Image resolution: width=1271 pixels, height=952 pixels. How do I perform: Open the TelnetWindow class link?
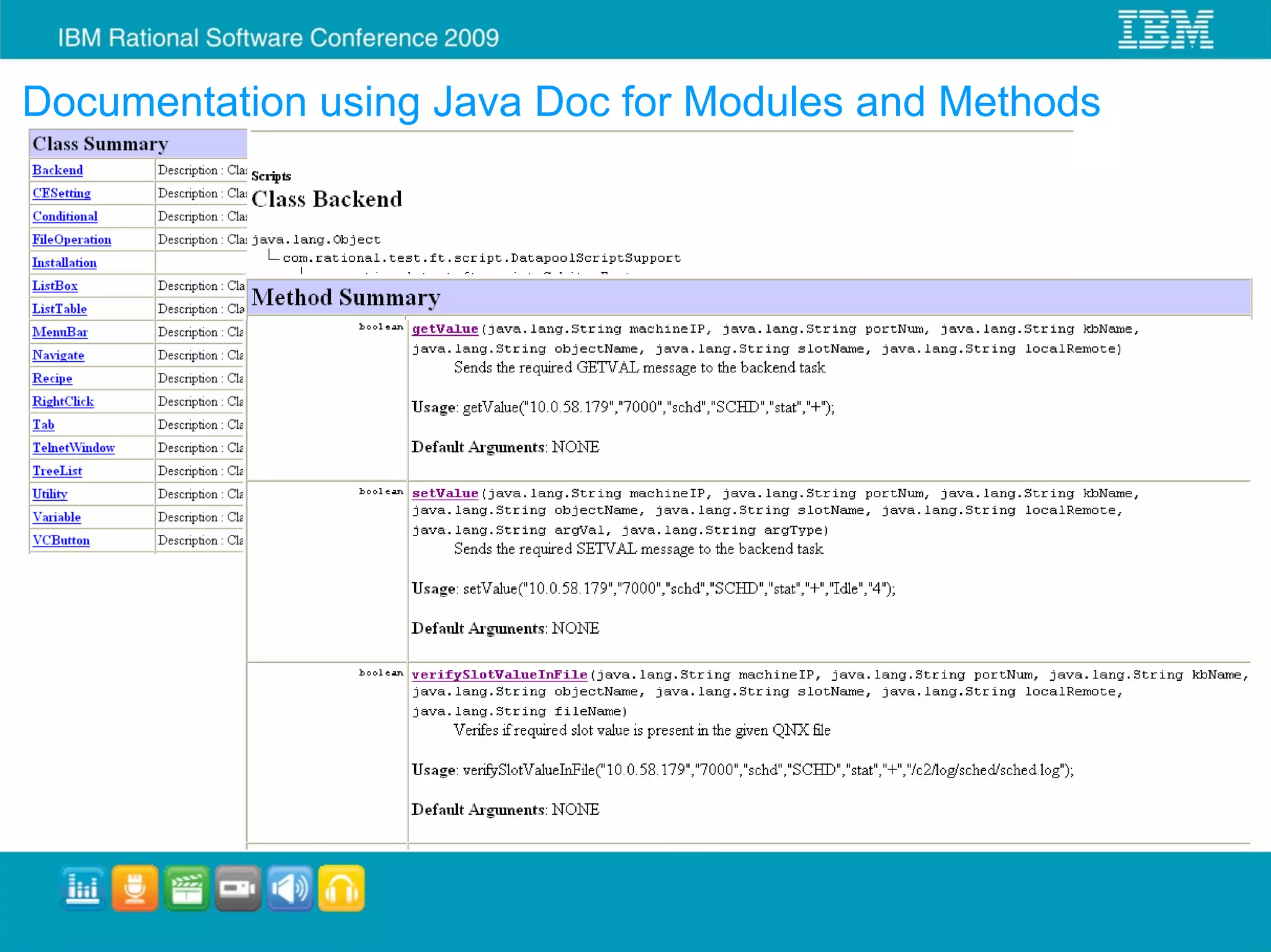coord(74,448)
